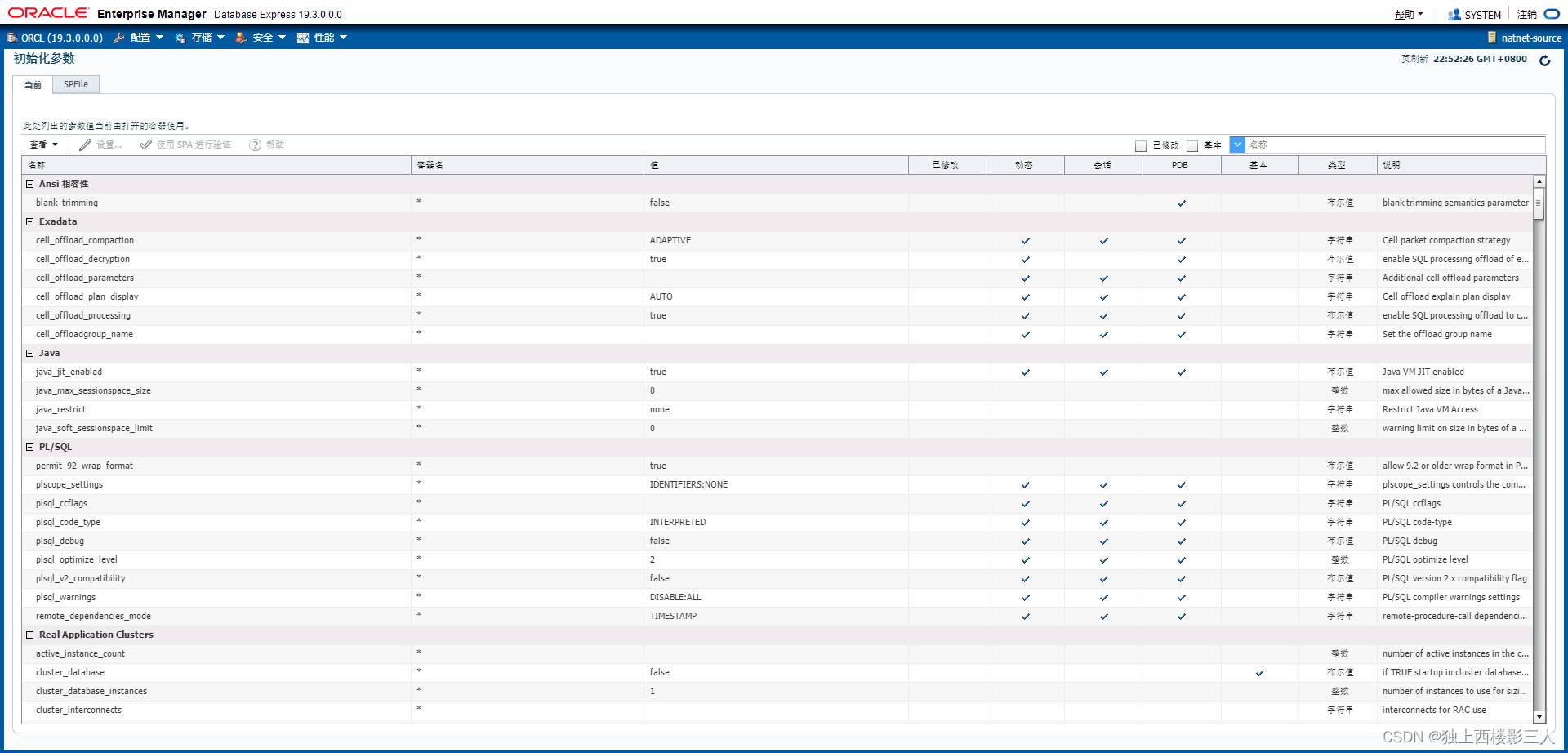Open the 查看 dropdown
Image resolution: width=1568 pixels, height=753 pixels.
click(x=44, y=145)
